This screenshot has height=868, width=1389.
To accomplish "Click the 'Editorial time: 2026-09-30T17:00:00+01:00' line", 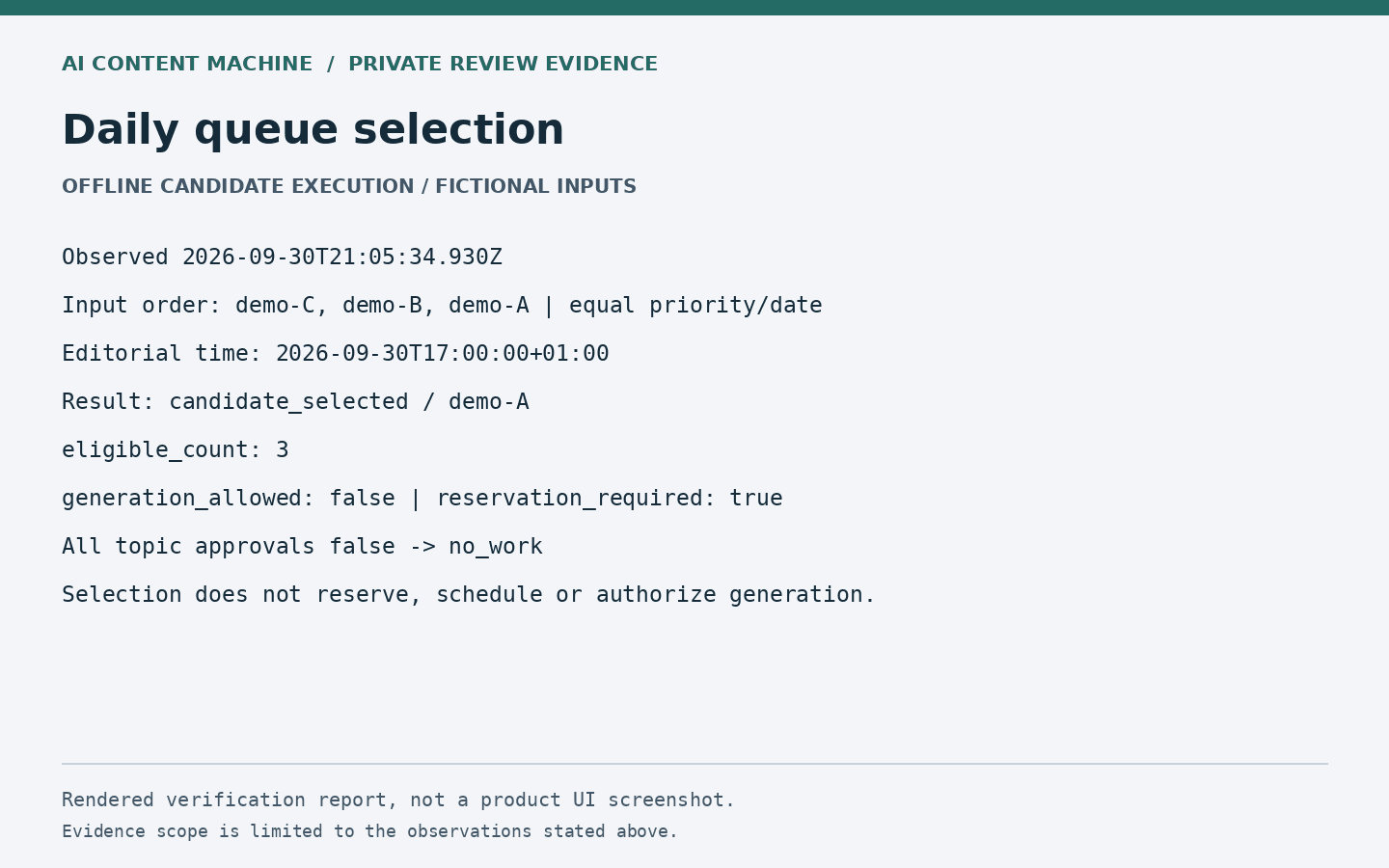I will [x=336, y=354].
